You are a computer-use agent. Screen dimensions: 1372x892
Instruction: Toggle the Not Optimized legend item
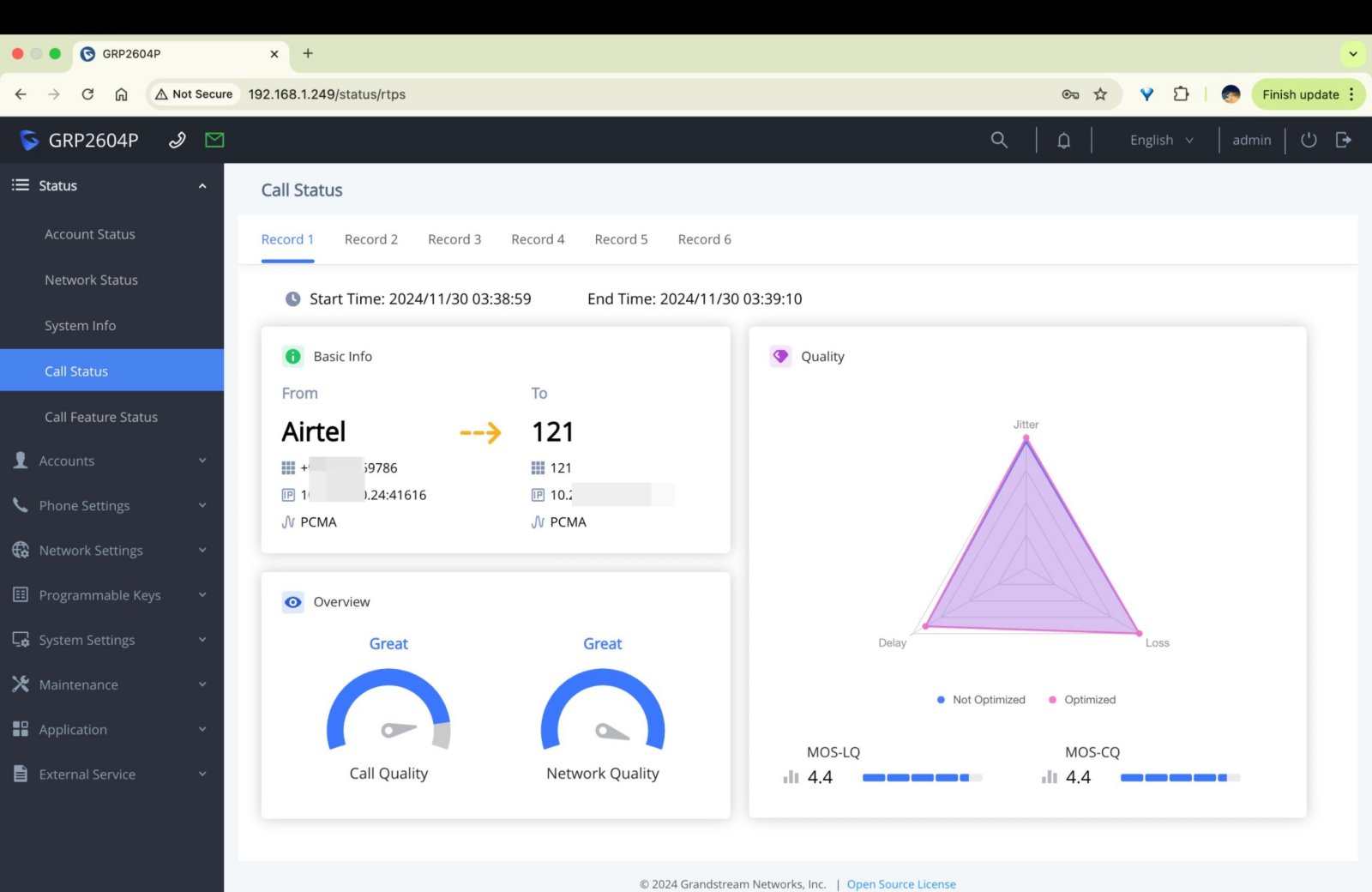tap(981, 700)
